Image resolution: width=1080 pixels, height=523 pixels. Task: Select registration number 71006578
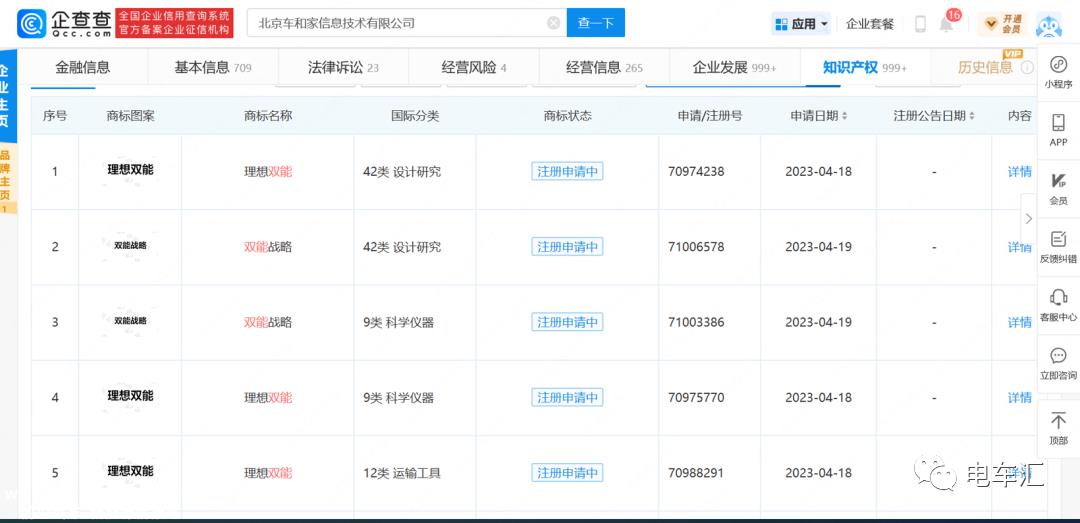[696, 247]
